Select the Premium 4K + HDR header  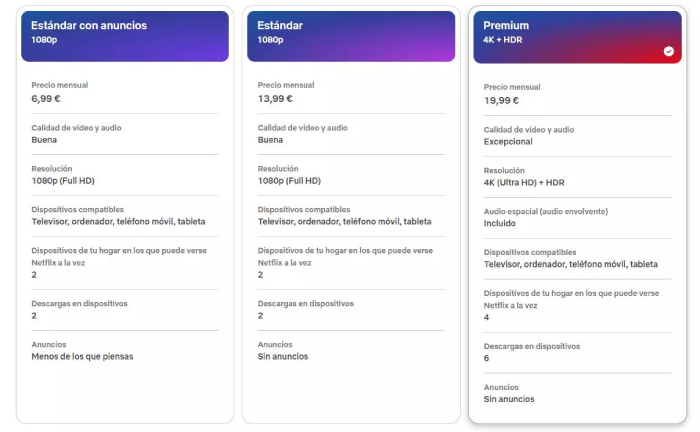pos(577,36)
